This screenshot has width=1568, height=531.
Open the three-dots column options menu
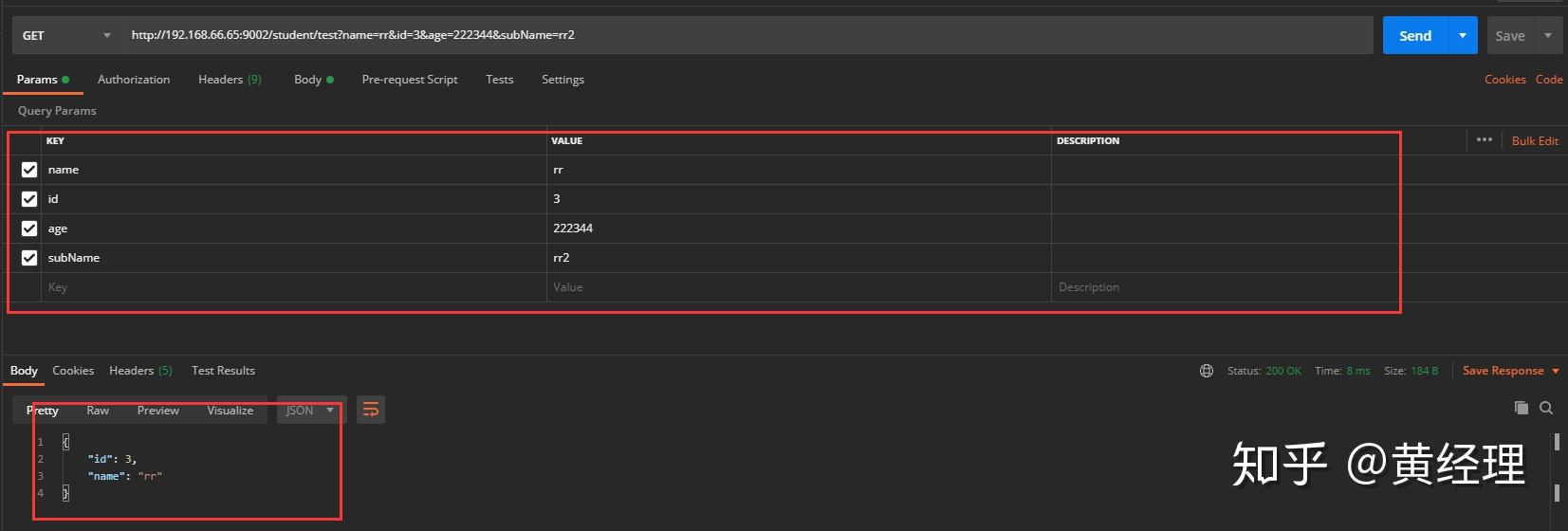tap(1485, 140)
